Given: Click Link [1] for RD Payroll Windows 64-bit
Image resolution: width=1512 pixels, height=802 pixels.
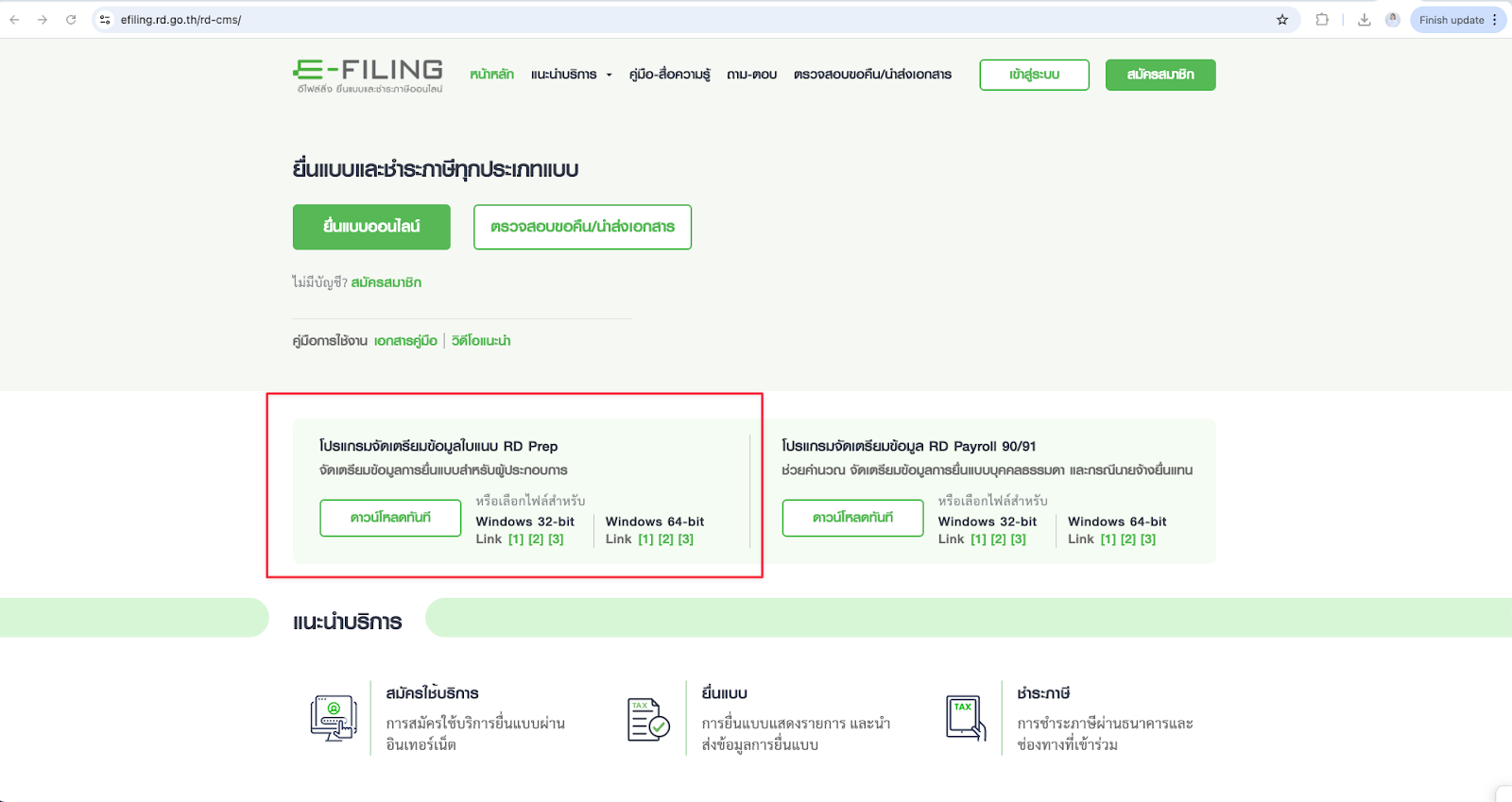Looking at the screenshot, I should click(1108, 539).
